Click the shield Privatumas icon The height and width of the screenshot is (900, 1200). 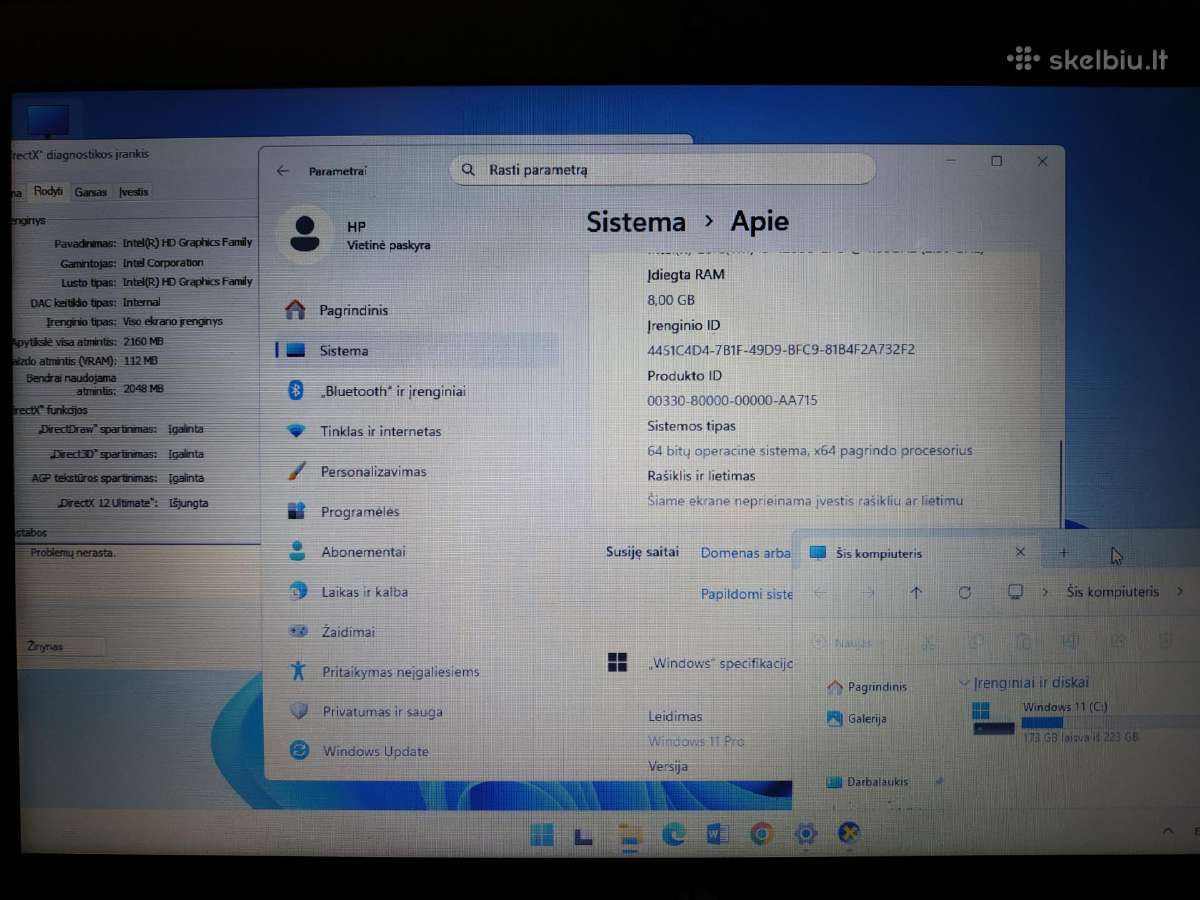298,711
